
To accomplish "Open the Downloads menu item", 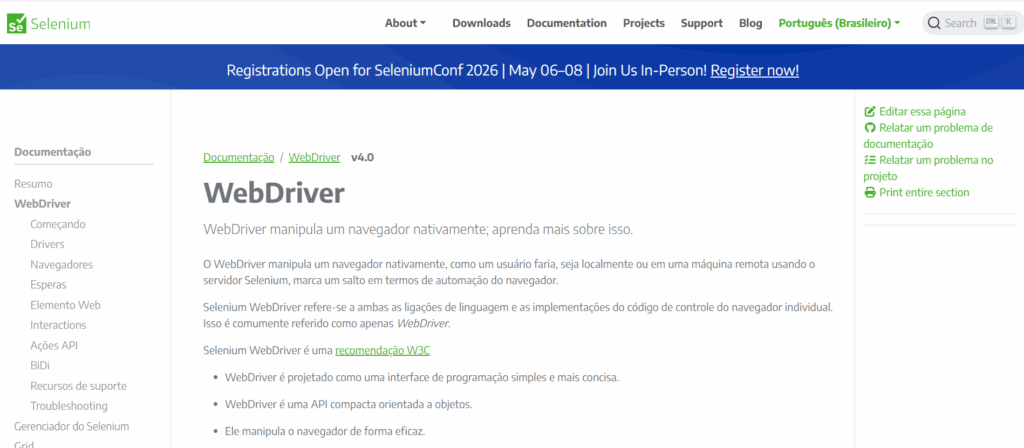I will [481, 23].
